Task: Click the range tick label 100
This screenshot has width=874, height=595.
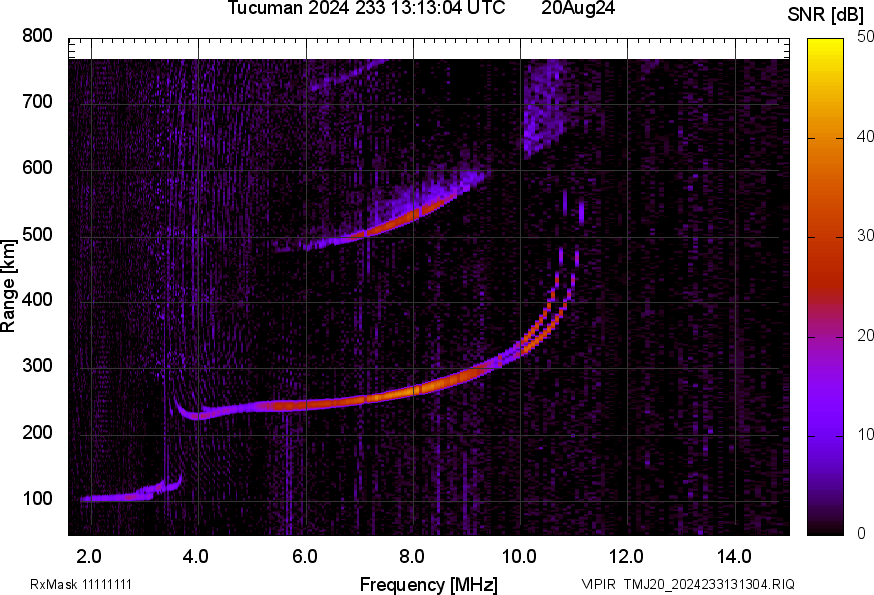Action: (37, 498)
